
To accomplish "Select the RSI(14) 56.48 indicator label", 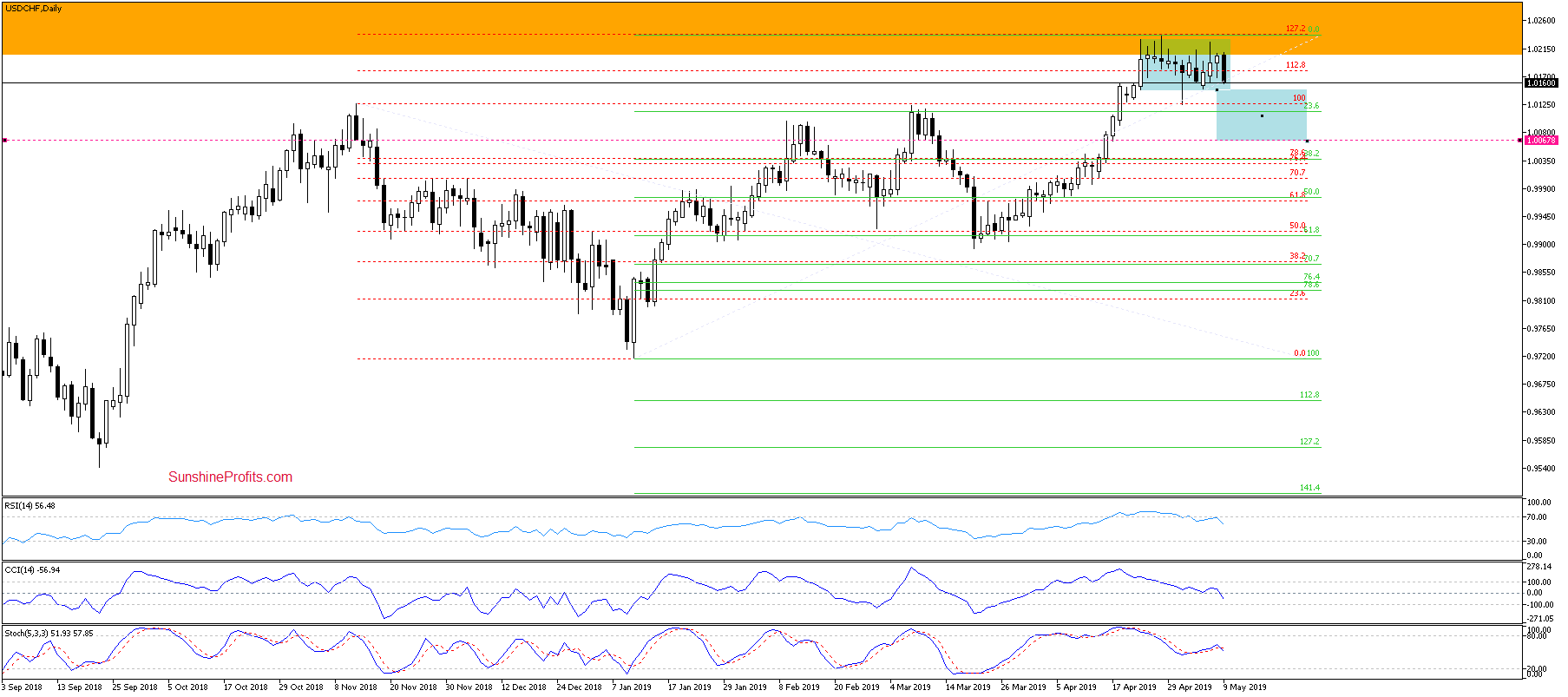I will (30, 505).
